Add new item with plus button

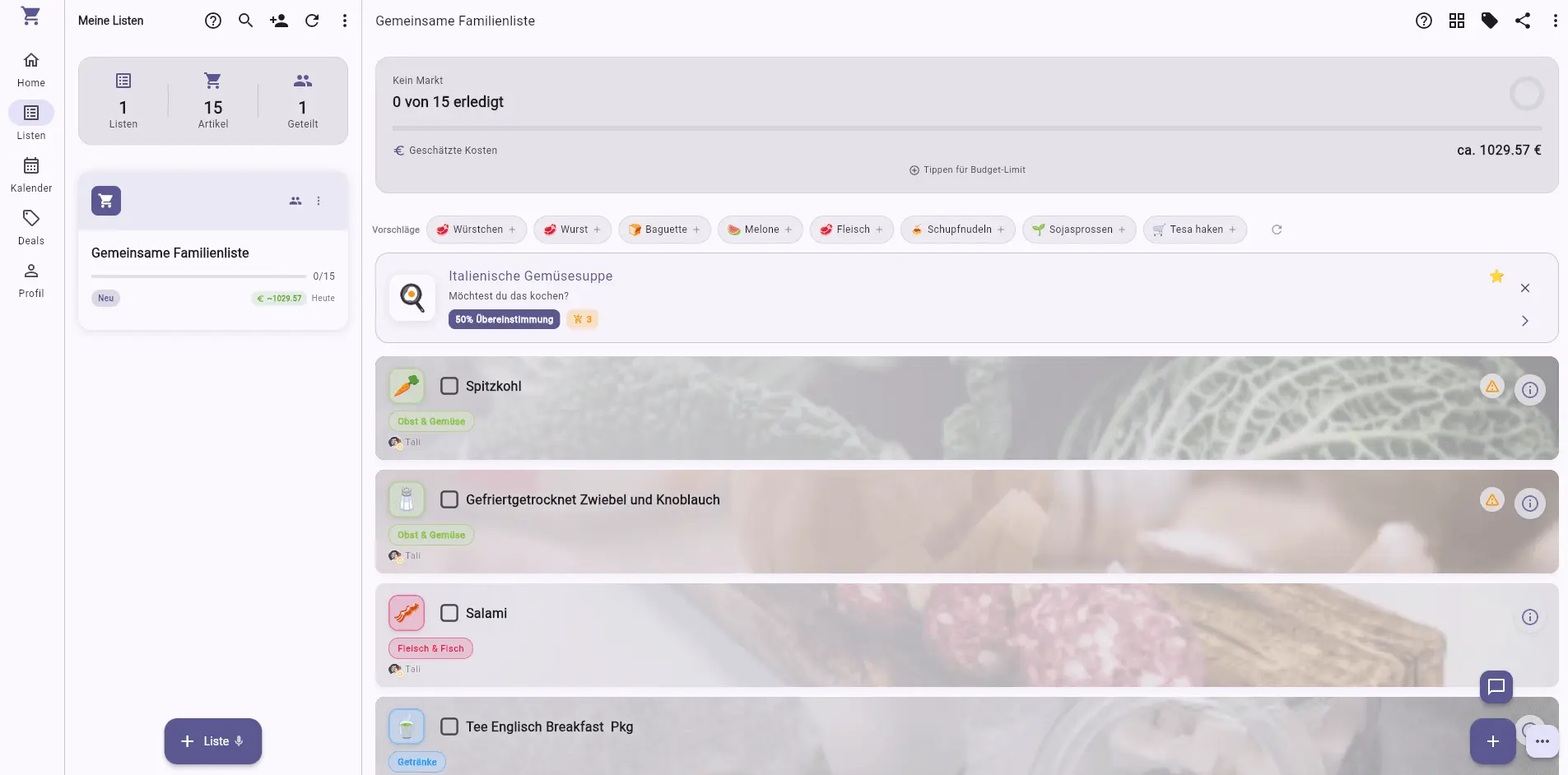(1493, 741)
